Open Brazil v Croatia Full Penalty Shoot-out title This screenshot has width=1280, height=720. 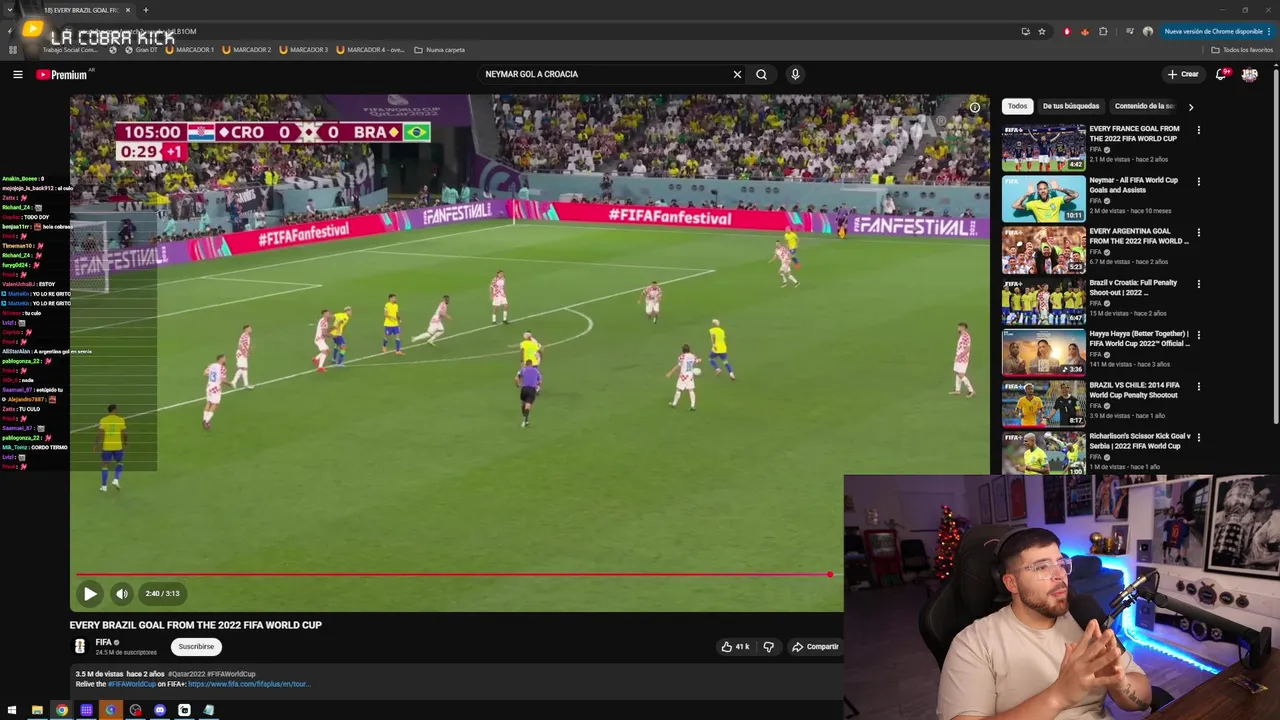point(1133,288)
